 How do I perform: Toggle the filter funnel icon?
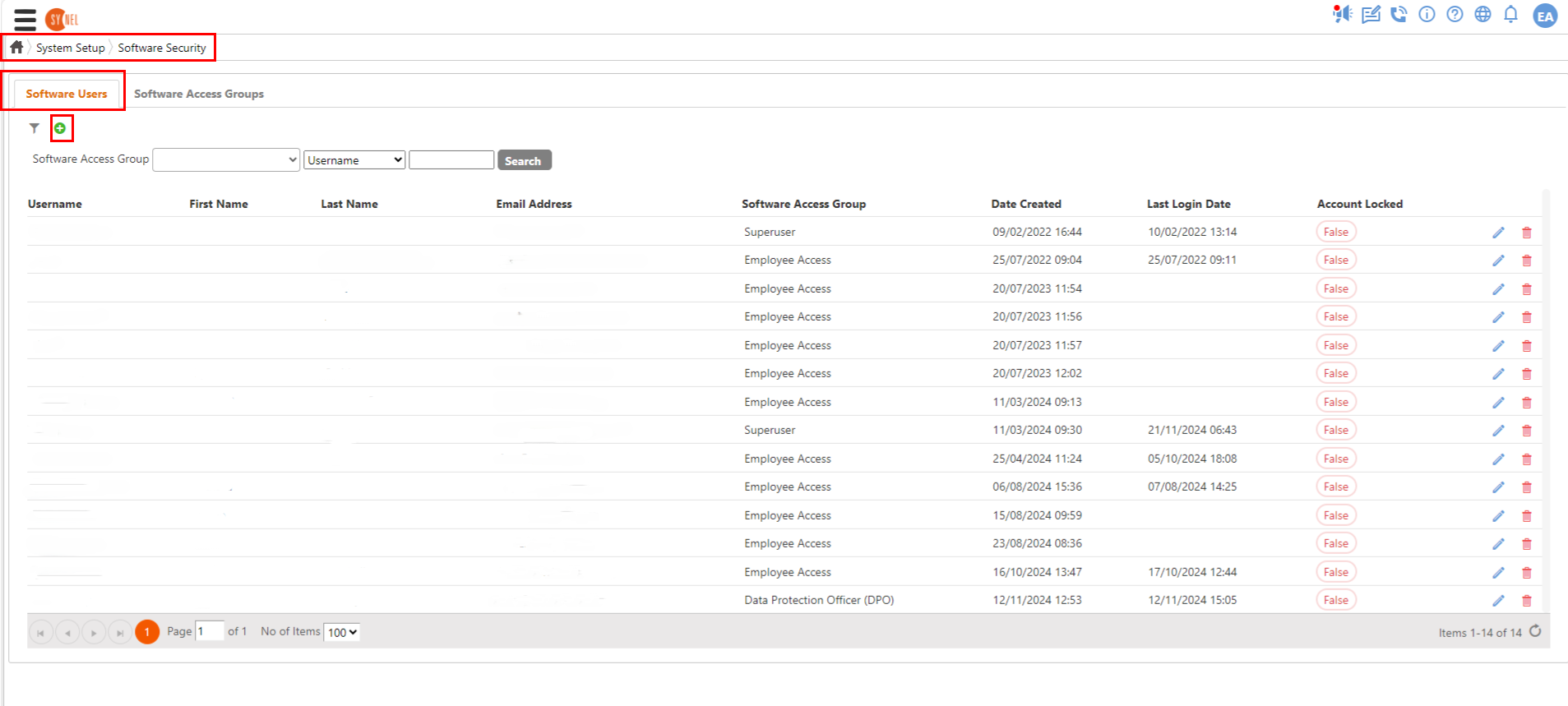coord(35,128)
